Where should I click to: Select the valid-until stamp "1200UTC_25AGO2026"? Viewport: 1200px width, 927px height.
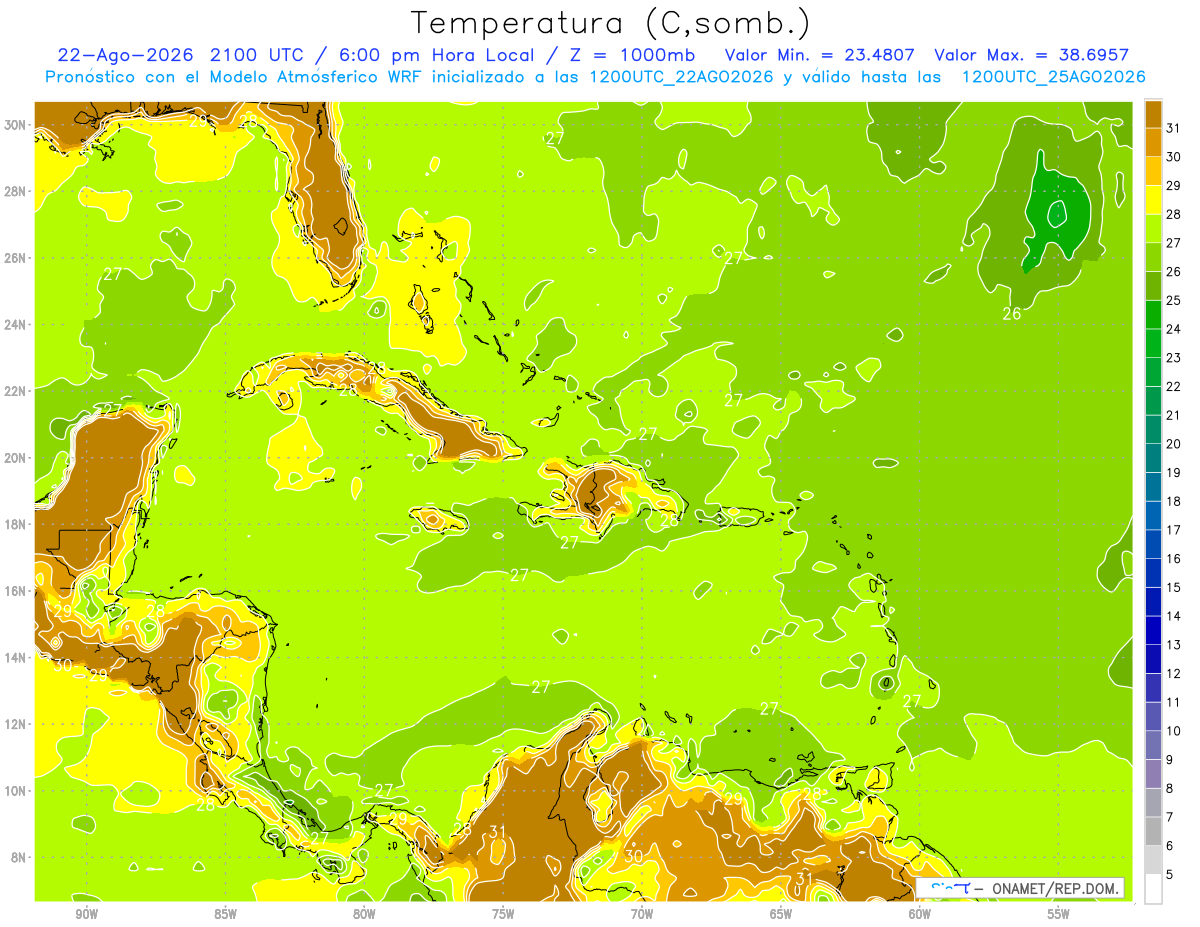pyautogui.click(x=1053, y=77)
